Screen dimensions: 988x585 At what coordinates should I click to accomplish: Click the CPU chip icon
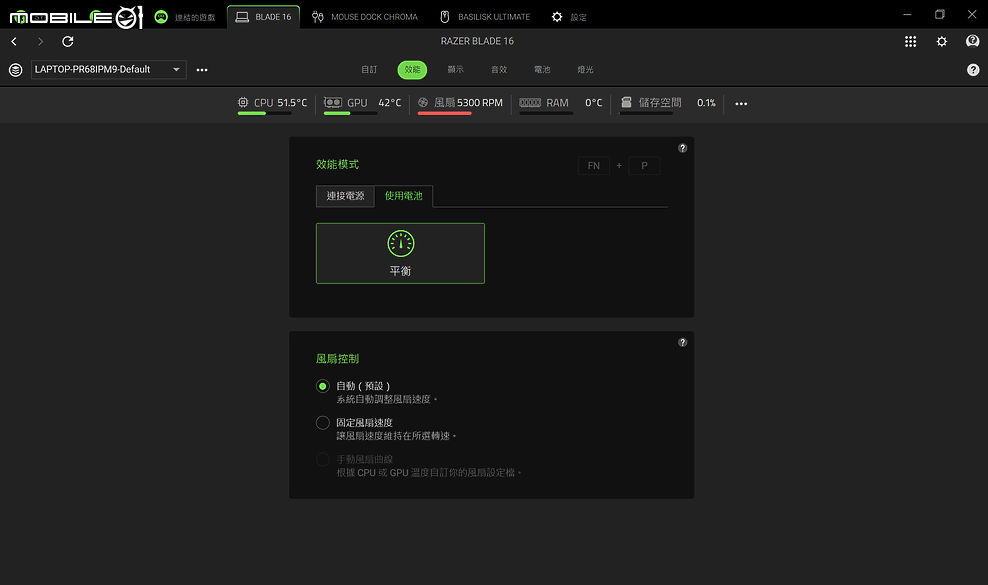click(x=243, y=102)
